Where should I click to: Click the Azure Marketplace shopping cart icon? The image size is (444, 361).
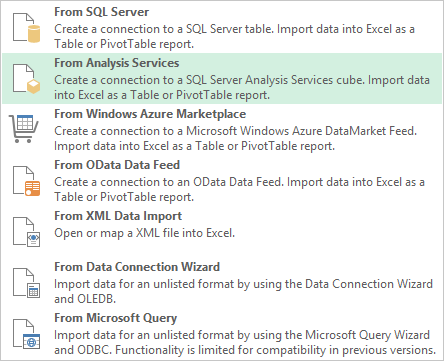coord(24,129)
